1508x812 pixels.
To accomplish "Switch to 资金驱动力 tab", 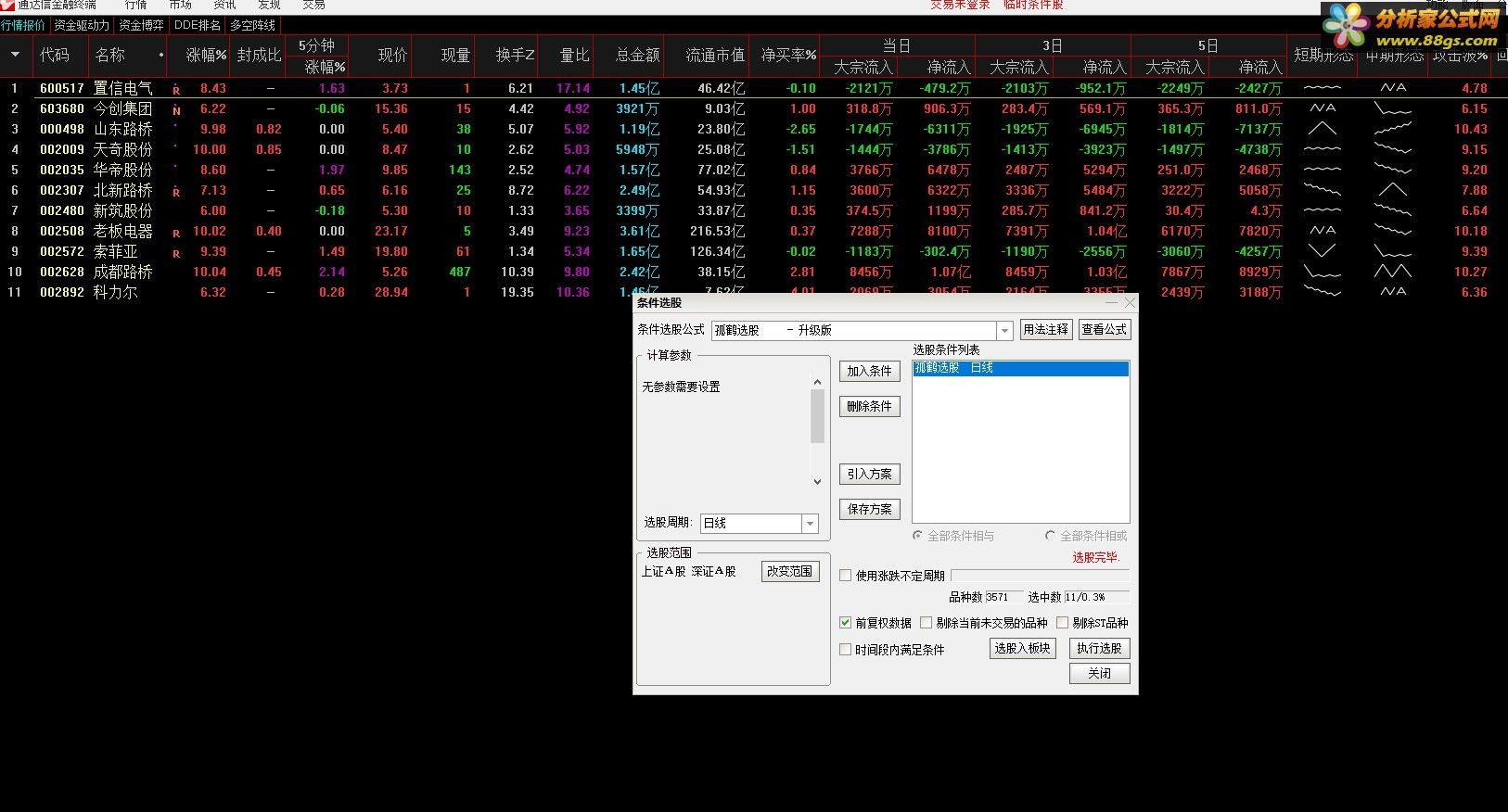I will 82,25.
